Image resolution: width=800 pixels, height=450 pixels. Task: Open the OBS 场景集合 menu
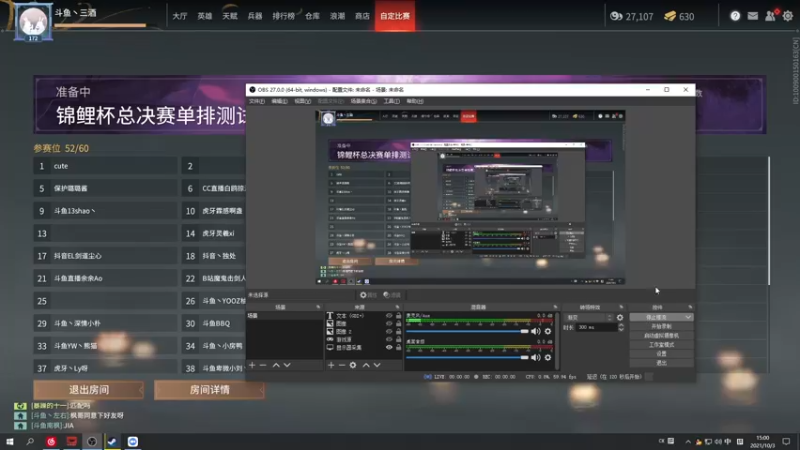(363, 101)
